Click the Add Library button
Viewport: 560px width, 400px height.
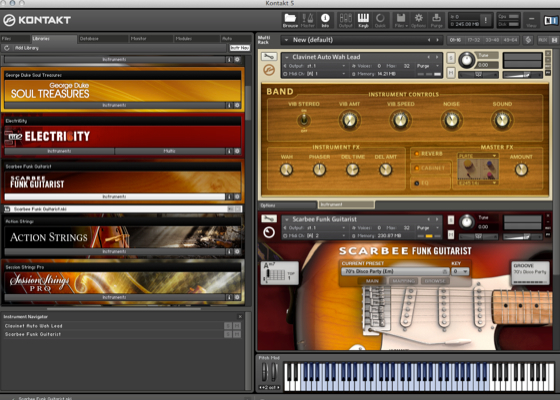tap(27, 48)
